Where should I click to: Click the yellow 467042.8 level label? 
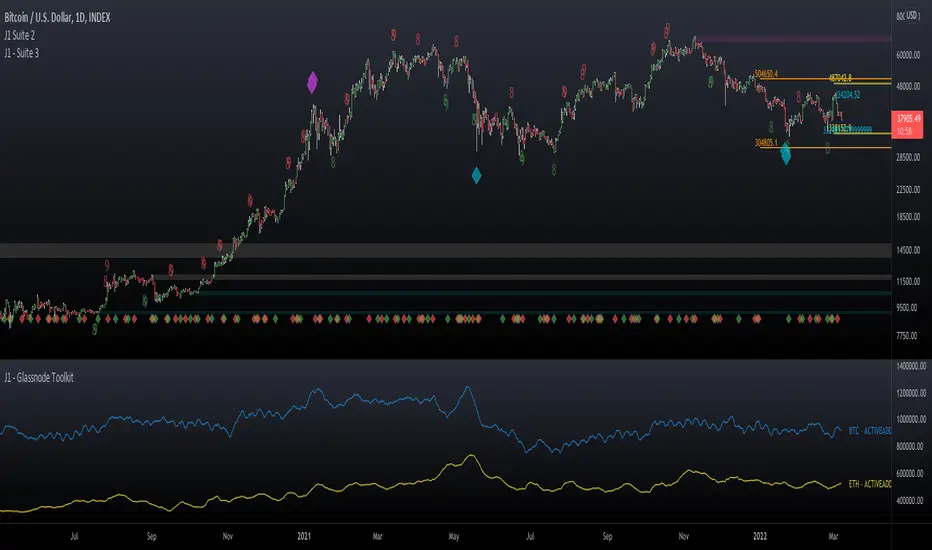848,78
